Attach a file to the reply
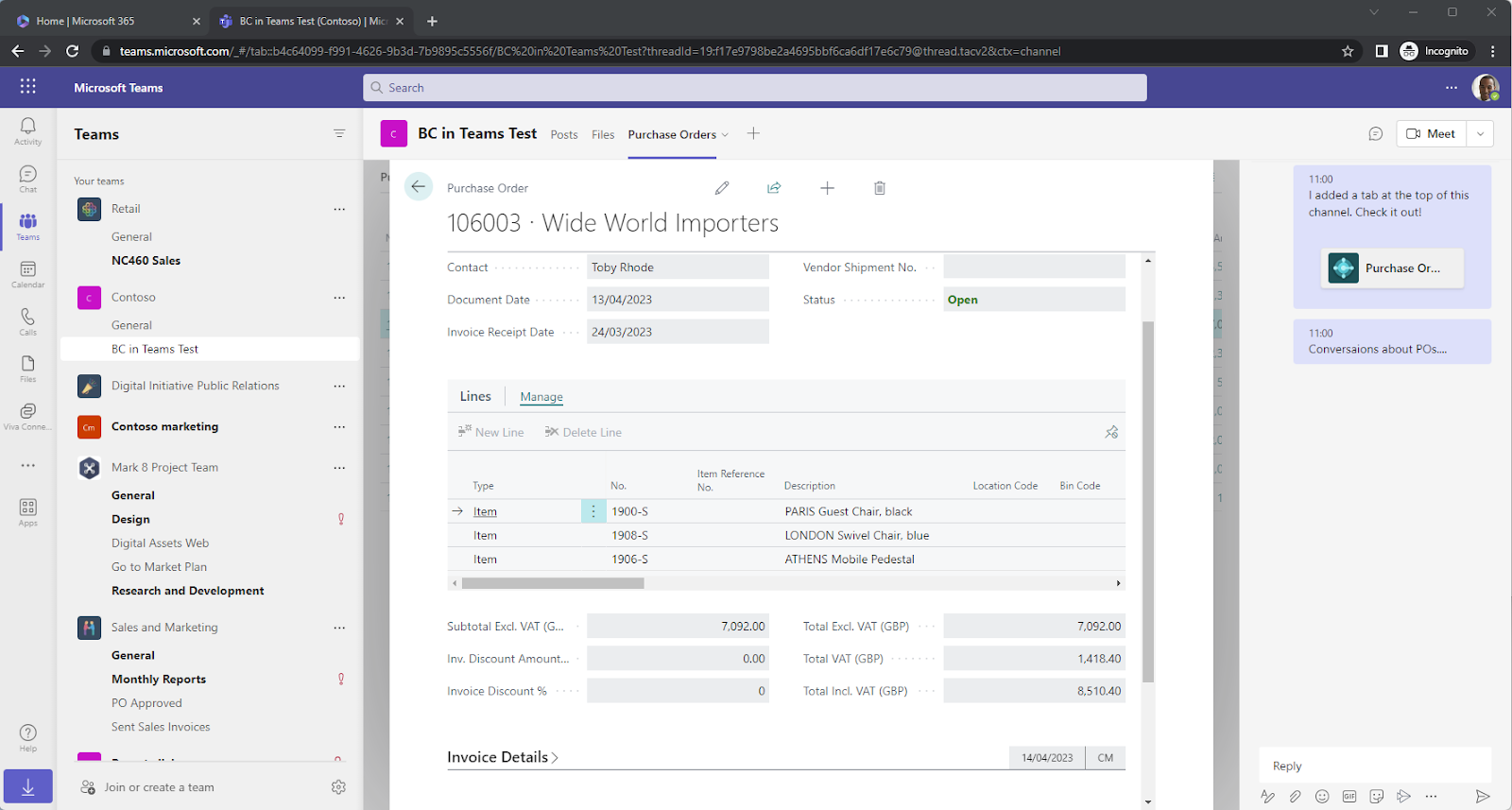Screen dimensions: 1512x810 click(x=1295, y=796)
